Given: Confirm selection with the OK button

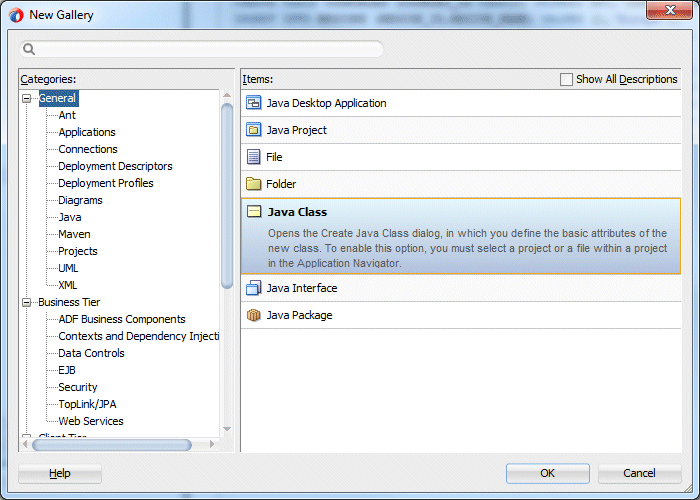Looking at the screenshot, I should coord(547,473).
